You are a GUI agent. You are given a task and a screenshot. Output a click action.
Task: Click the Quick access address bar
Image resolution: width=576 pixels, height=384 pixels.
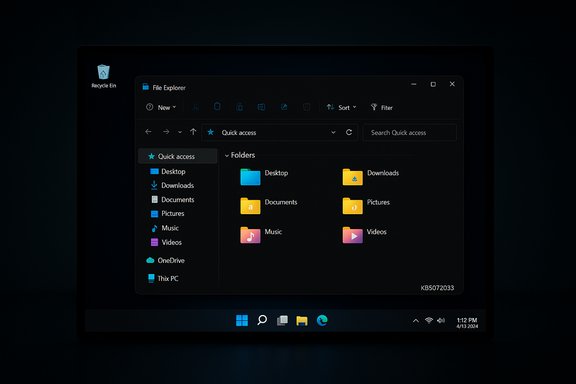pos(280,132)
